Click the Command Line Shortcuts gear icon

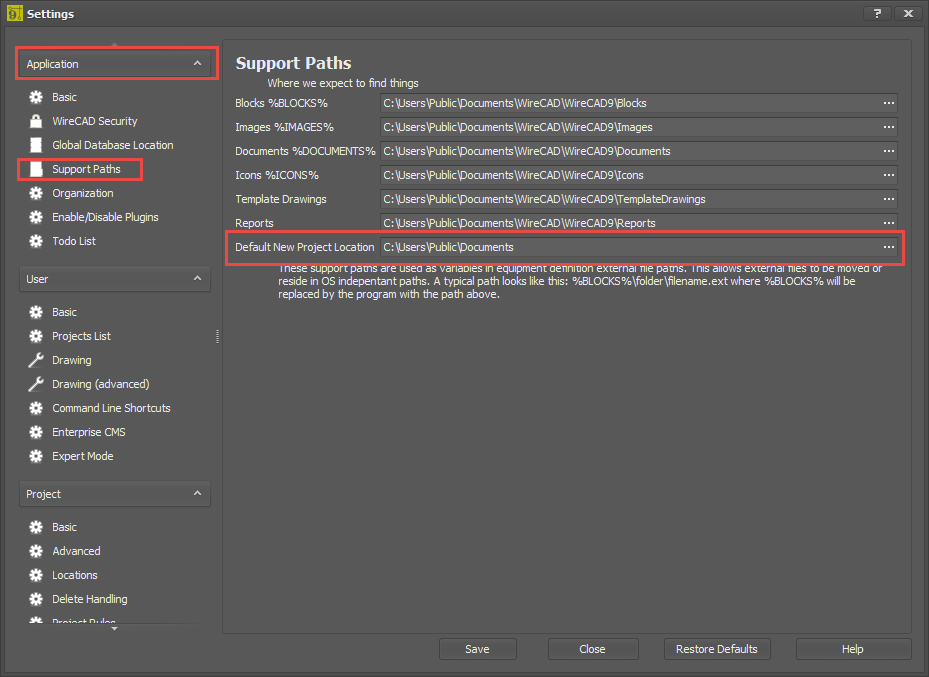point(36,408)
